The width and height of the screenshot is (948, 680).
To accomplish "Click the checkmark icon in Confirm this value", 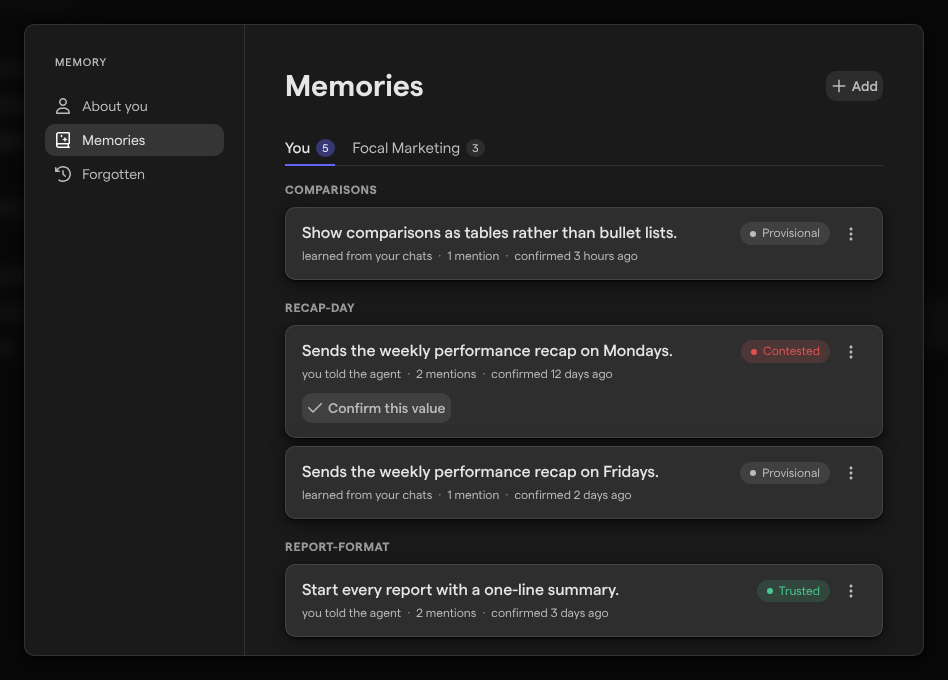I will pyautogui.click(x=315, y=408).
